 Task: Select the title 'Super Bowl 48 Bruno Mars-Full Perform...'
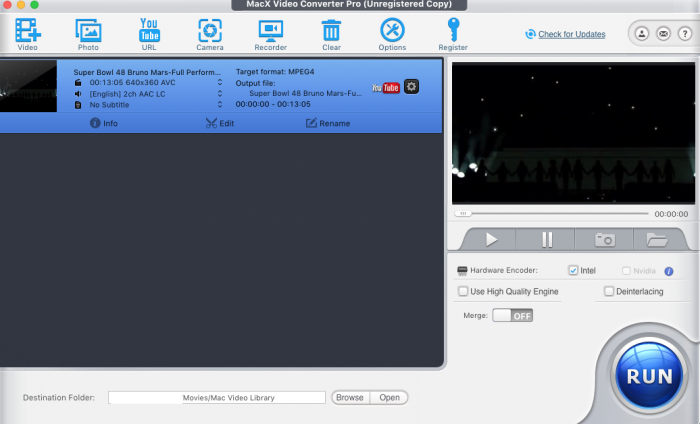(x=147, y=72)
